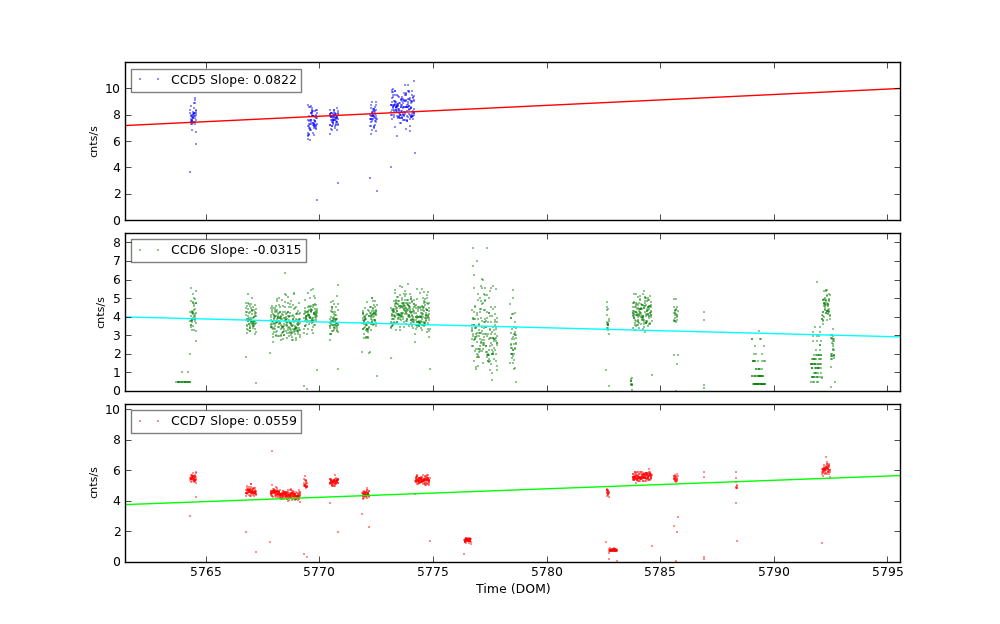Select the CCD7 Slope: 0.0559 legend box
The image size is (1000, 624).
(x=216, y=421)
